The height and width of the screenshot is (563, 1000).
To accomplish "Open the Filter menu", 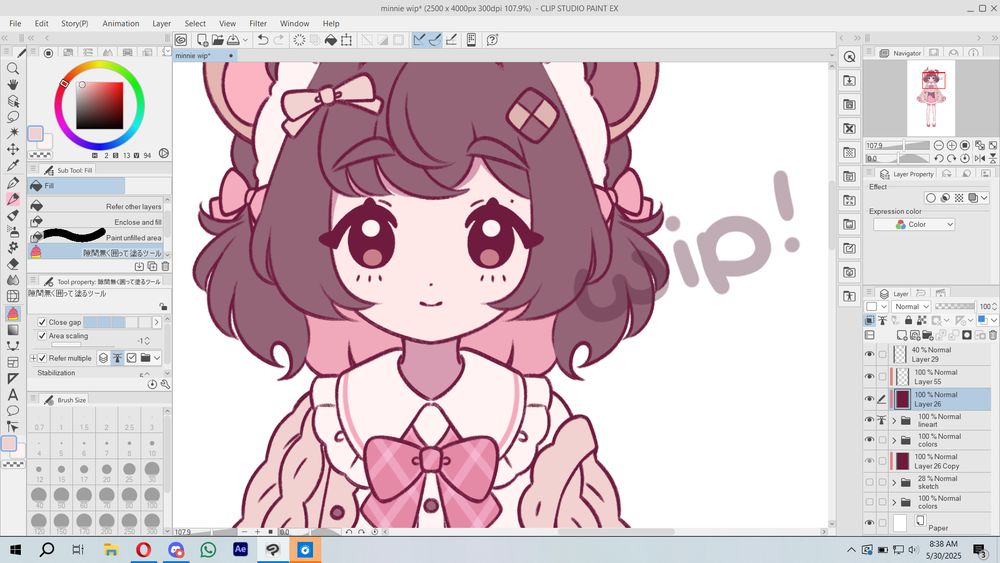I will [x=258, y=23].
